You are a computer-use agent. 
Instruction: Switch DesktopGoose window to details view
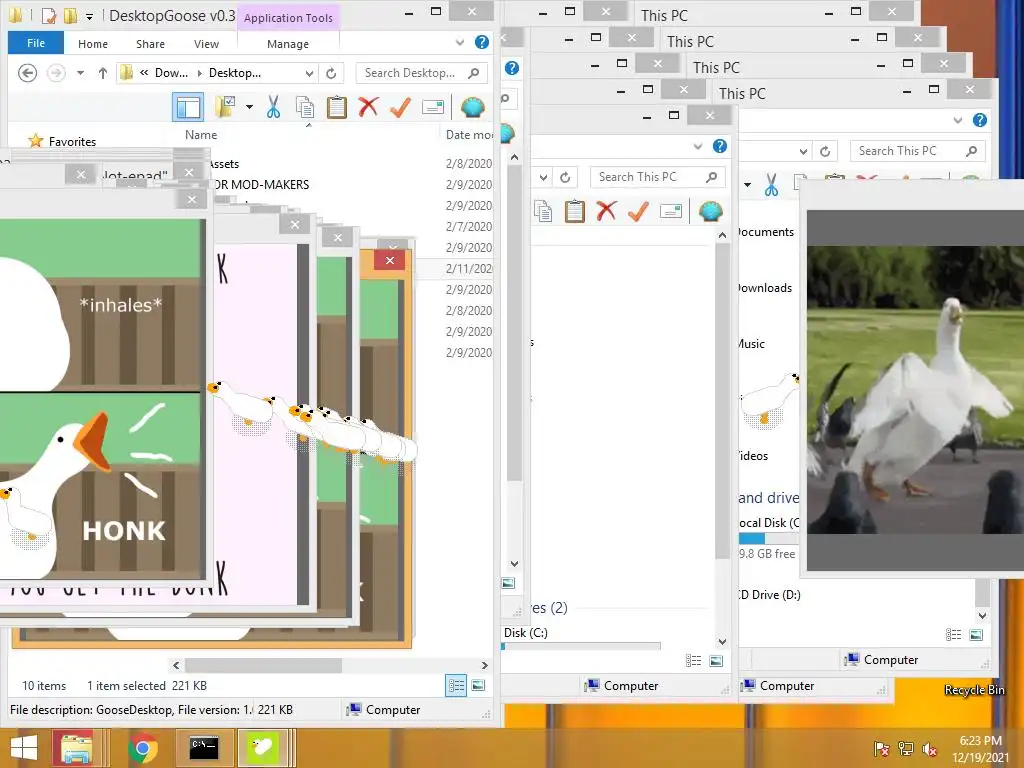tap(456, 686)
